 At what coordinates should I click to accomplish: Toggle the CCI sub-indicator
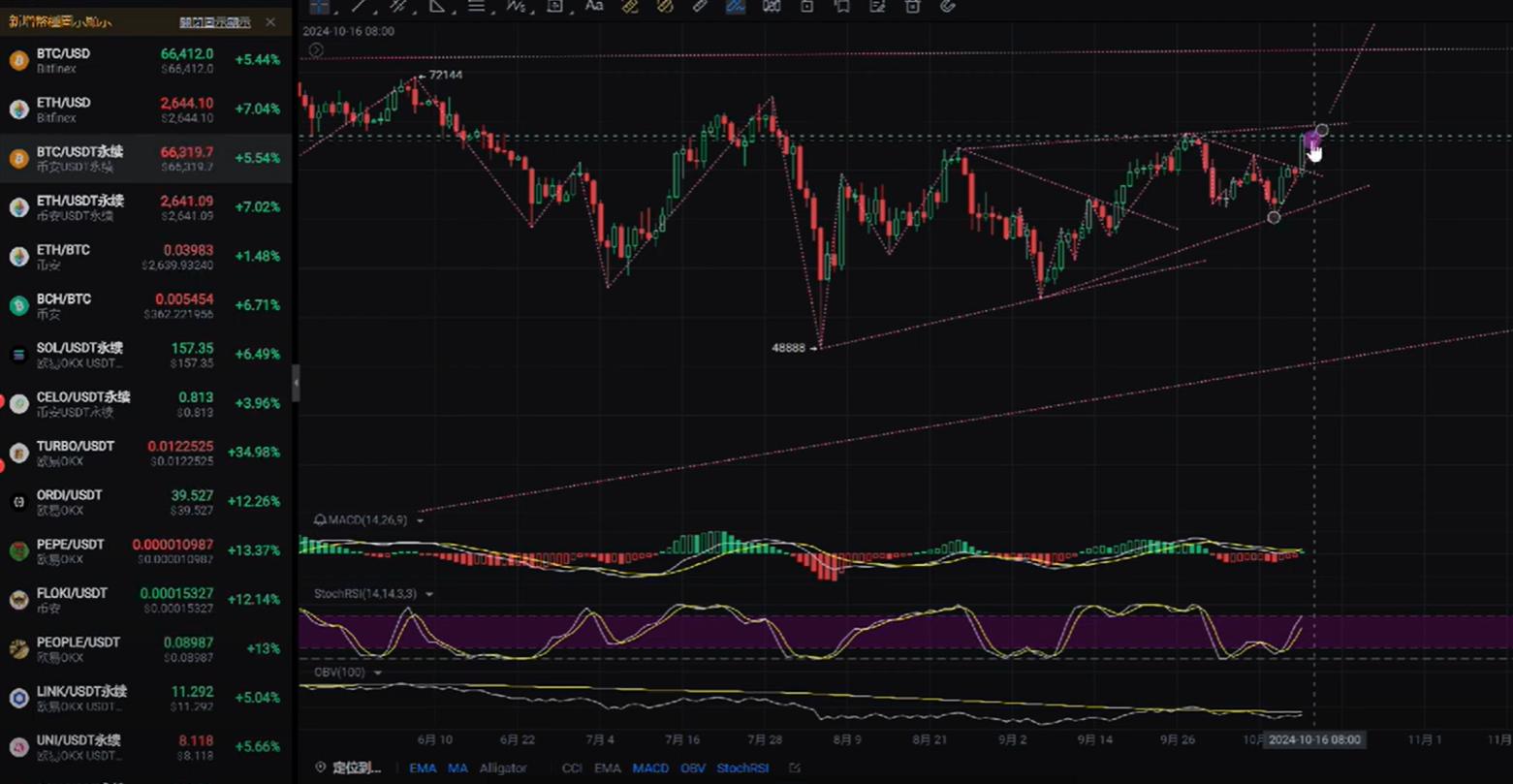[572, 768]
